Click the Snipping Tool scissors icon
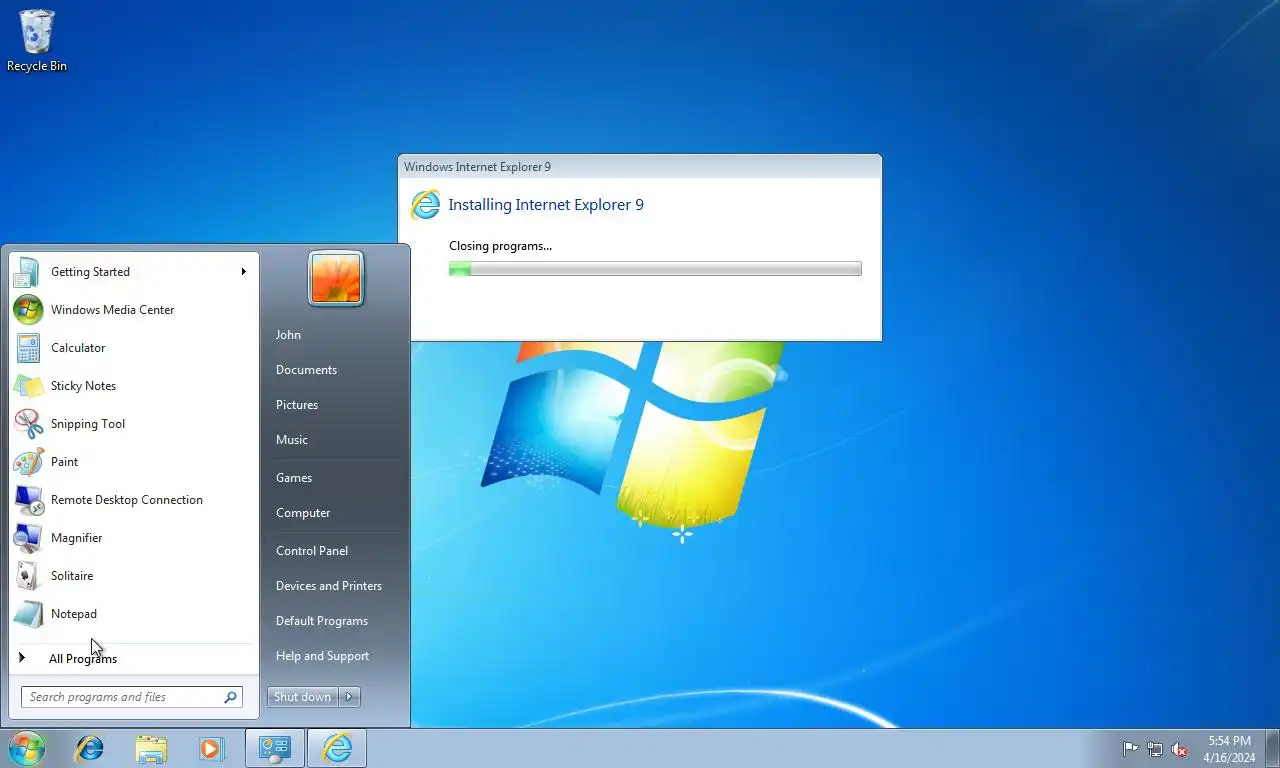Screen dimensions: 1280x768 point(28,424)
